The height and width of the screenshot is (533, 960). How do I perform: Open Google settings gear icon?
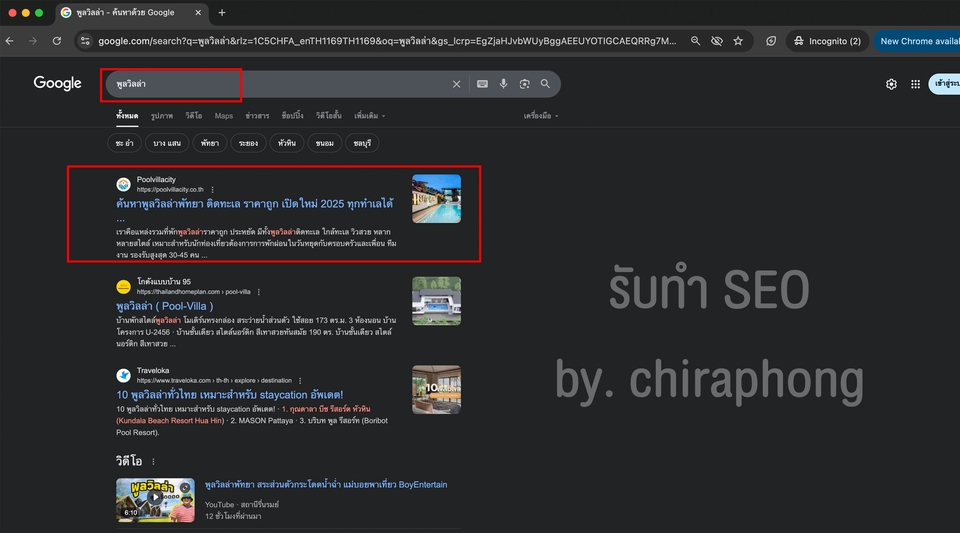[x=891, y=84]
